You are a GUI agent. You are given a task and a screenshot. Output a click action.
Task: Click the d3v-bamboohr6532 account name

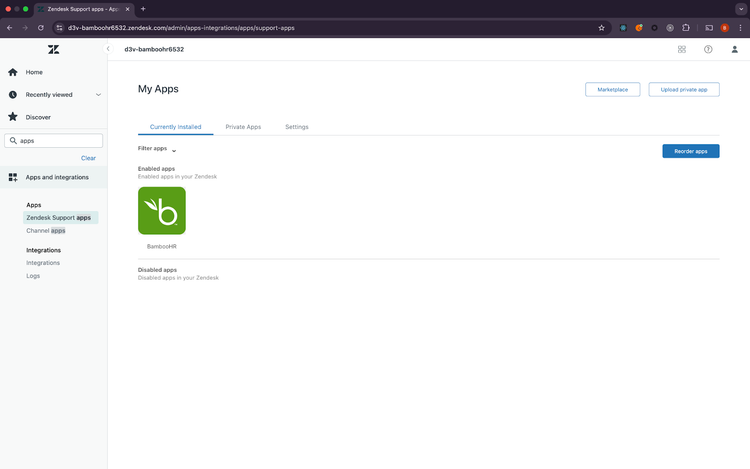pos(154,49)
